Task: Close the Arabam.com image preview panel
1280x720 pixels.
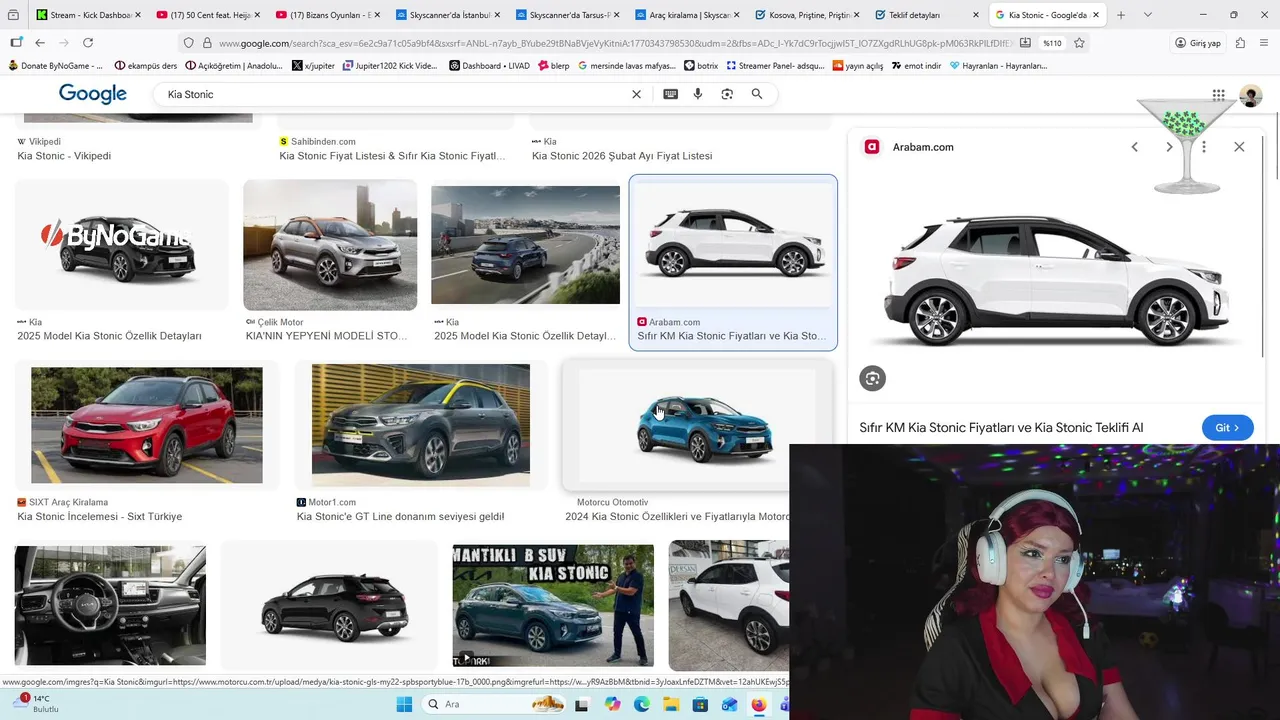Action: click(x=1239, y=147)
